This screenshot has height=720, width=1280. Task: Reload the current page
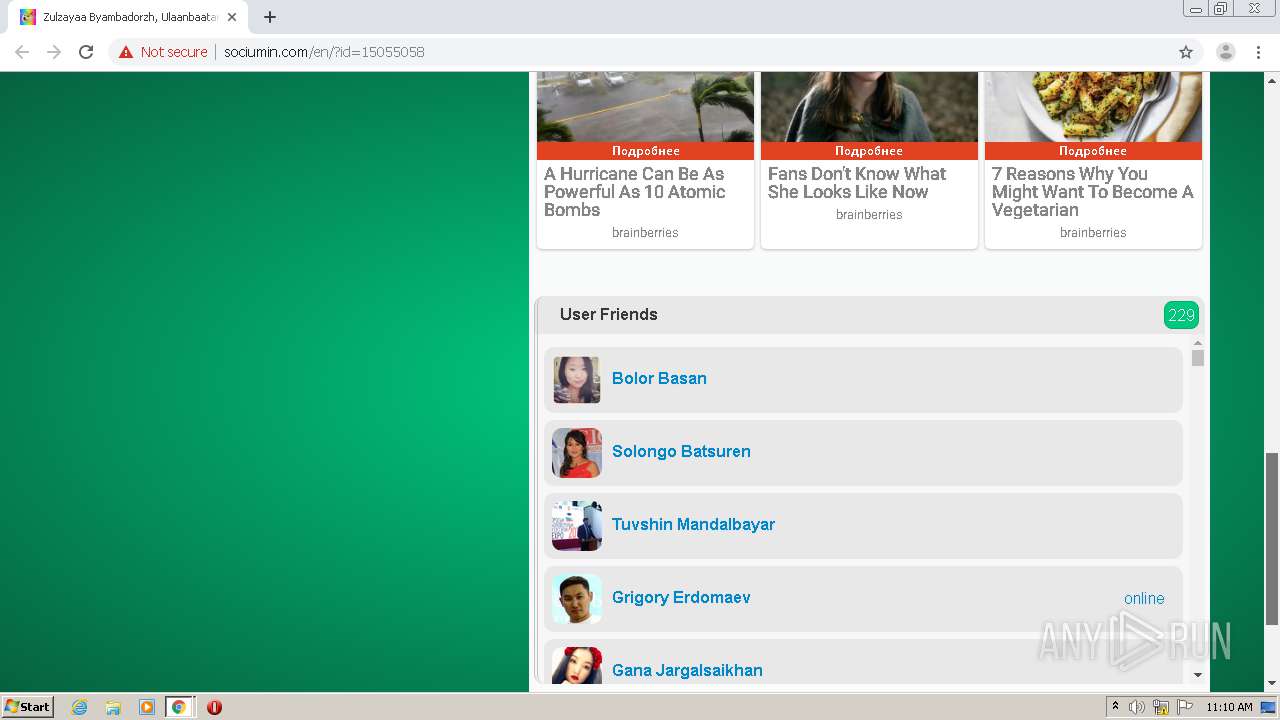pyautogui.click(x=86, y=52)
